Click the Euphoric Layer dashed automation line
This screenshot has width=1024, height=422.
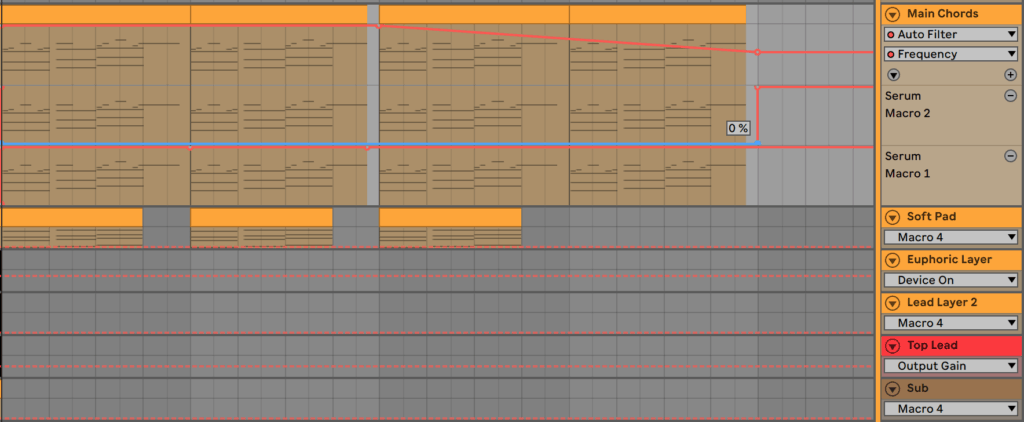(x=438, y=276)
